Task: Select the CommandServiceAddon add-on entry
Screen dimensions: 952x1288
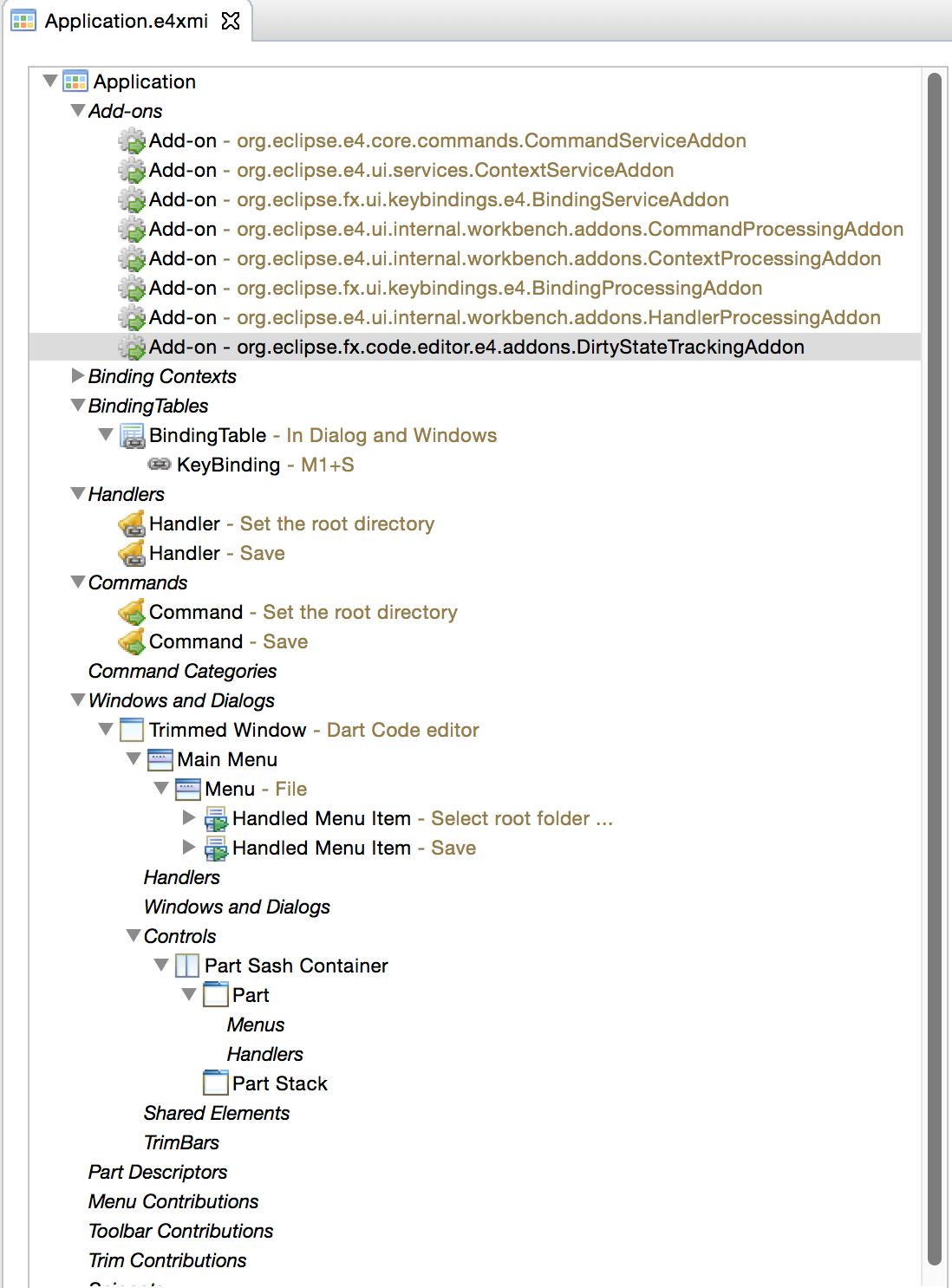Action: point(447,140)
